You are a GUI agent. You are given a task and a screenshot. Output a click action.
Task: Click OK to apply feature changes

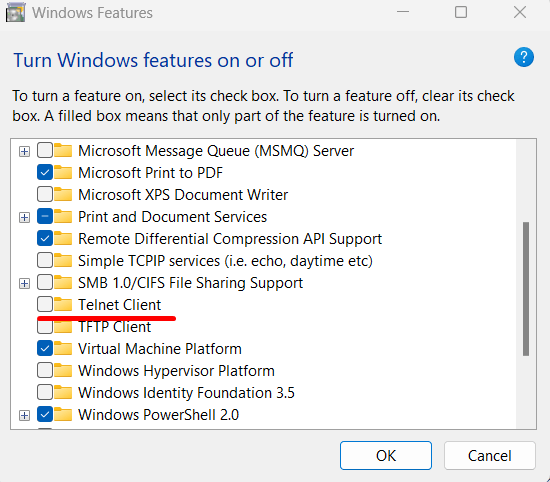coord(385,455)
